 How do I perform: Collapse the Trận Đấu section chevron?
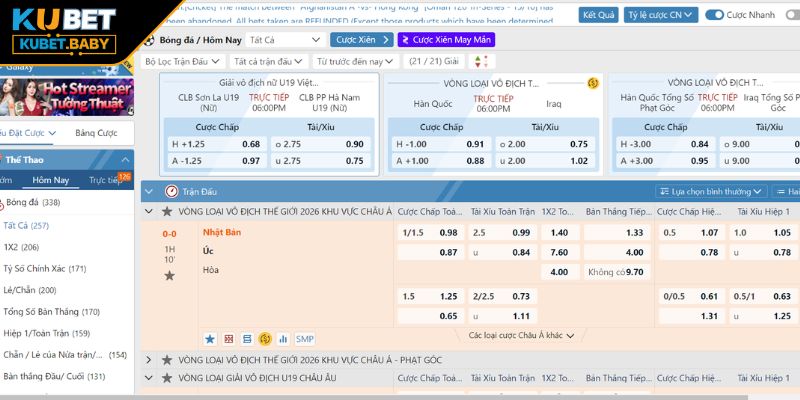click(148, 192)
